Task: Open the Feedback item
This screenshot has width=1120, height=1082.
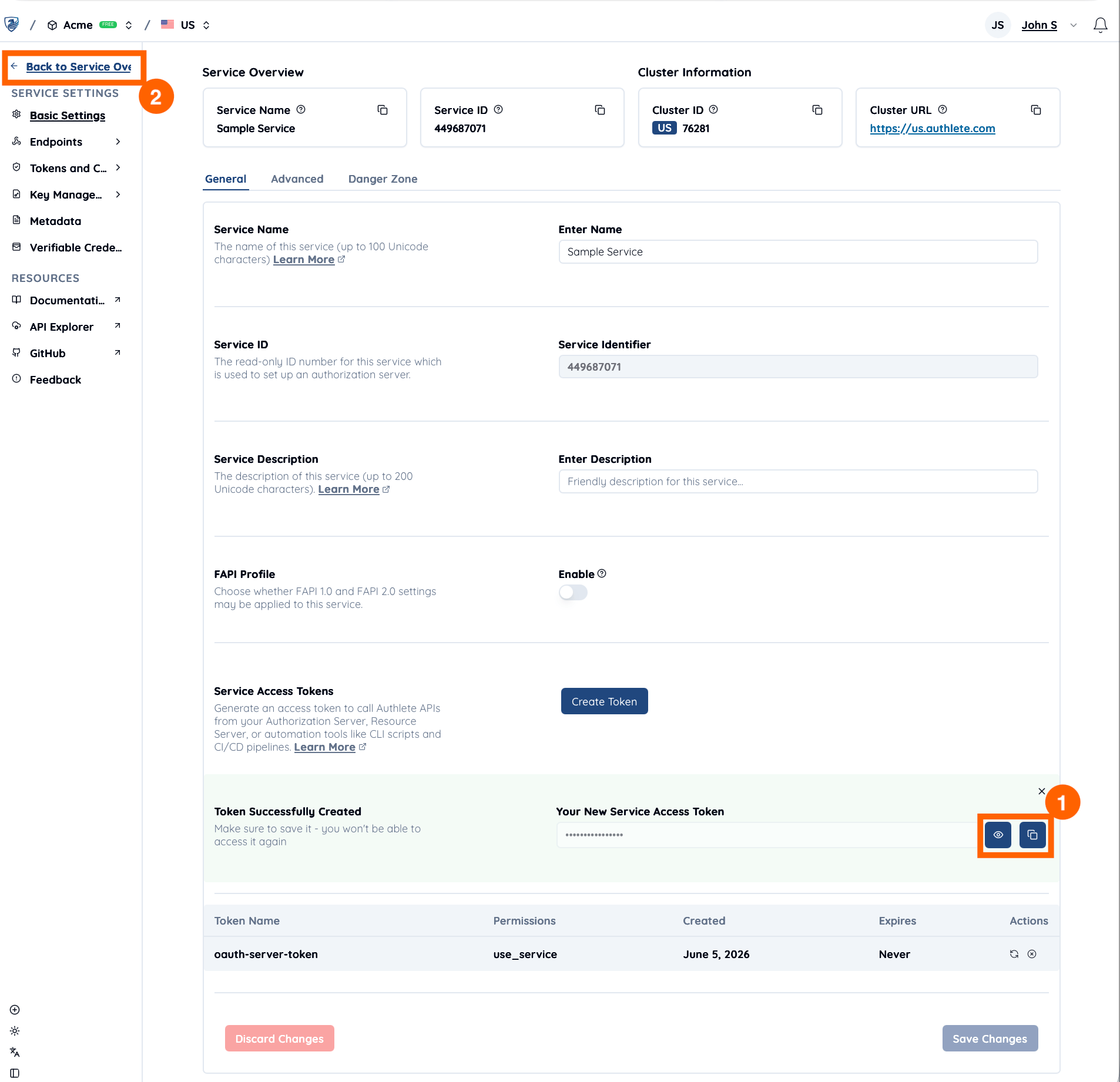Action: [x=56, y=379]
